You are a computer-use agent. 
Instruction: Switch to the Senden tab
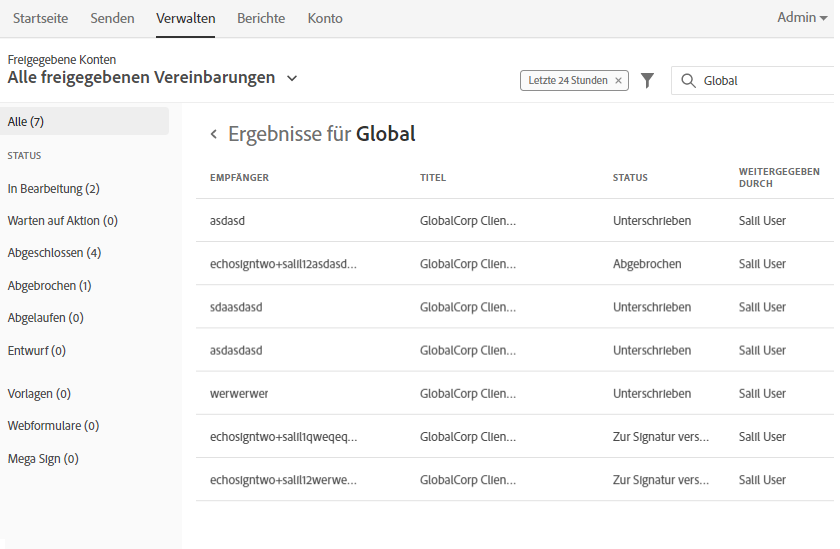click(112, 18)
